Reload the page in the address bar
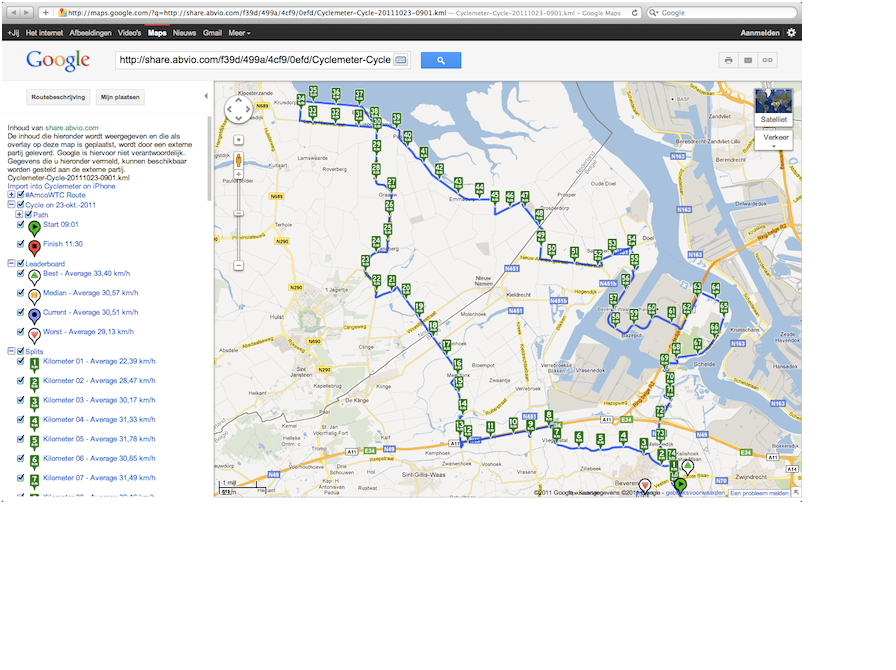This screenshot has height=670, width=896. [x=634, y=13]
